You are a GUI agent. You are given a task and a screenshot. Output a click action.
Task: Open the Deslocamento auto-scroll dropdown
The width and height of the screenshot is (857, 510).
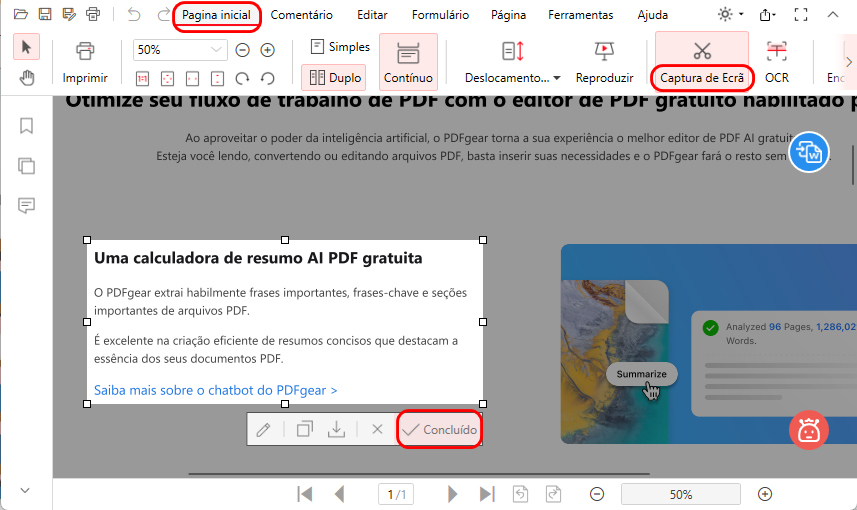coord(513,62)
